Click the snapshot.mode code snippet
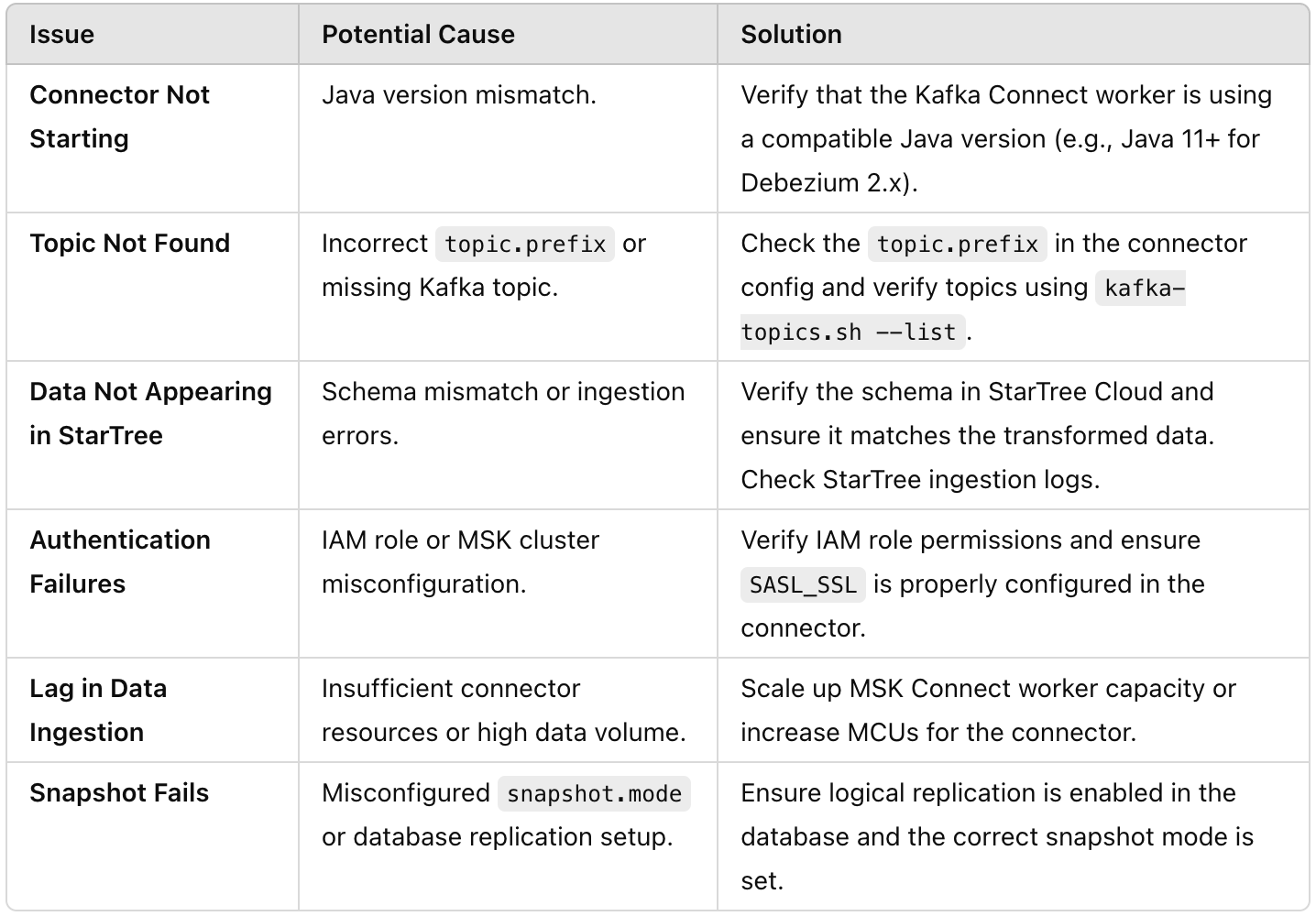 coord(594,794)
